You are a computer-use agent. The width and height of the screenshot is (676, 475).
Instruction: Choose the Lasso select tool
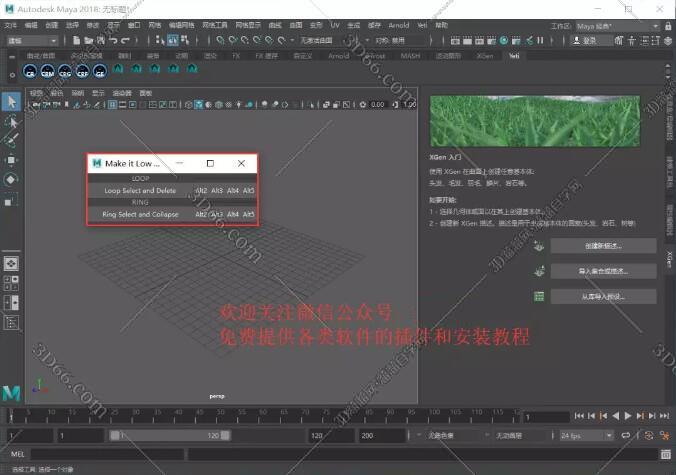tap(11, 121)
